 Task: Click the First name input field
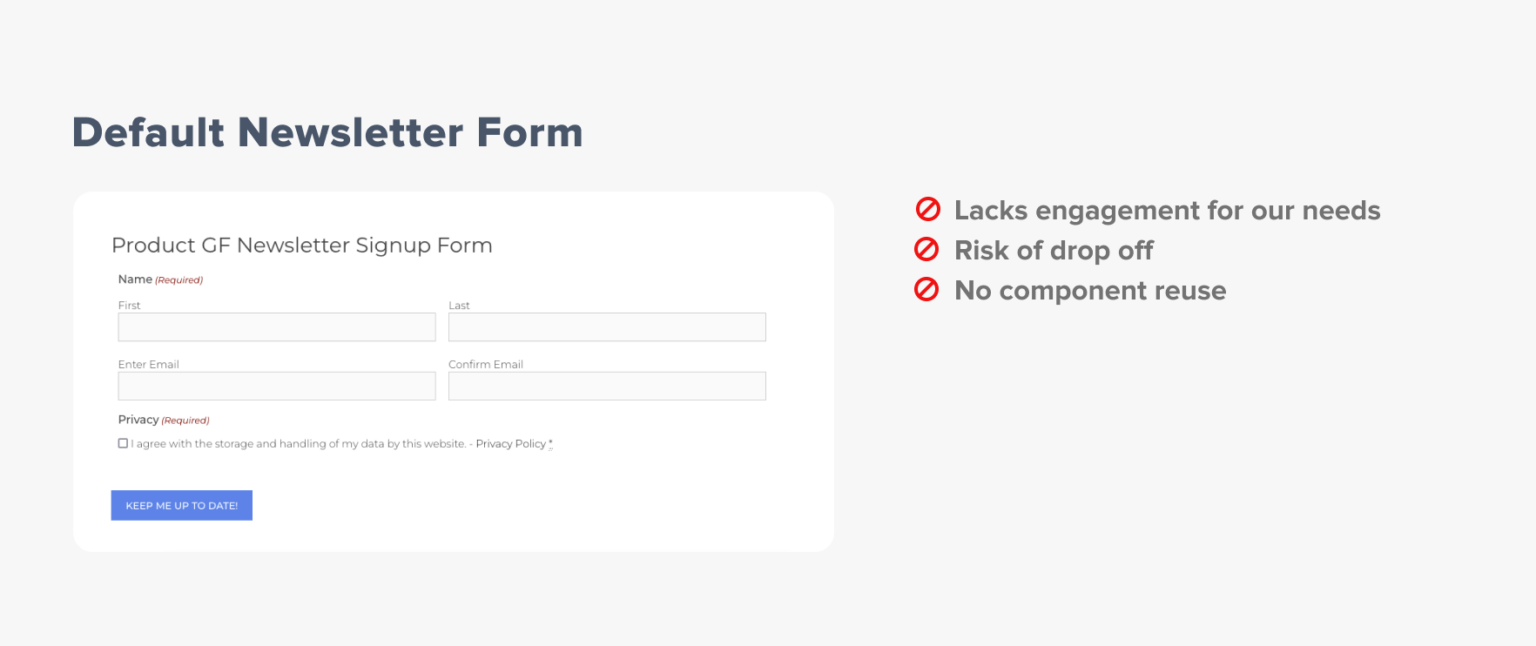pos(276,327)
